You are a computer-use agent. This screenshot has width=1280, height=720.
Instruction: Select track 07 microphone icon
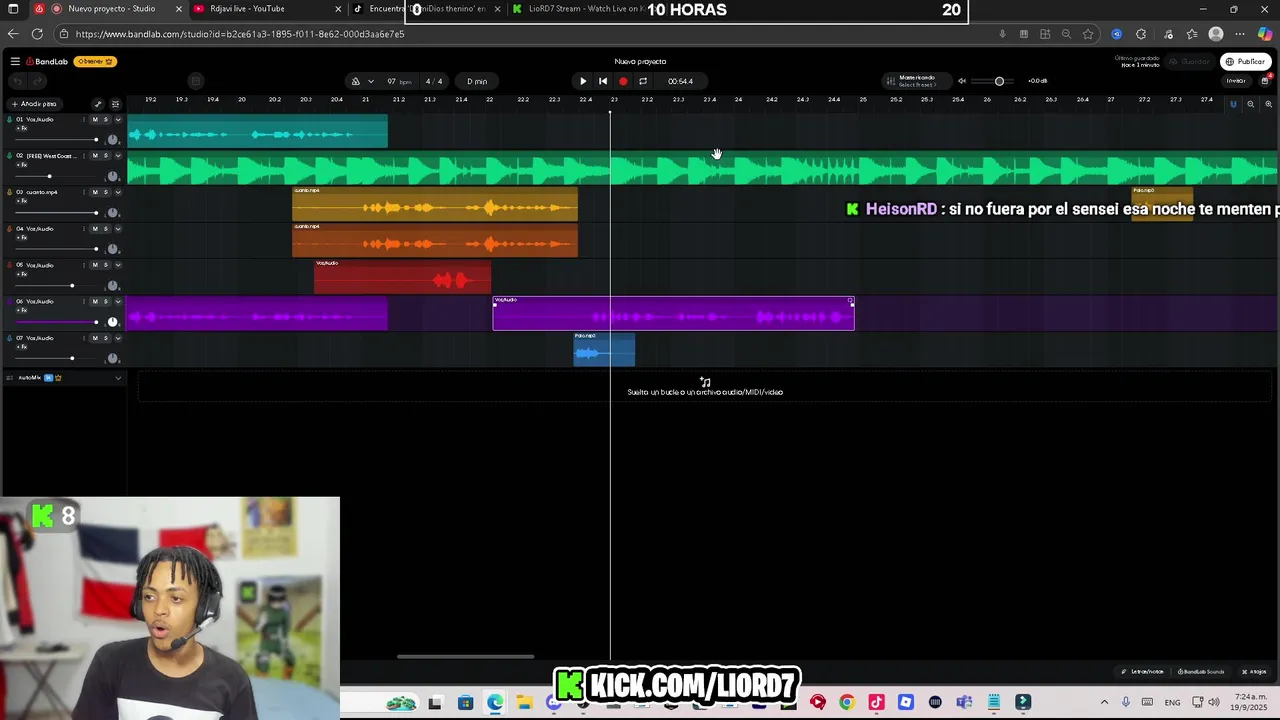click(x=9, y=338)
